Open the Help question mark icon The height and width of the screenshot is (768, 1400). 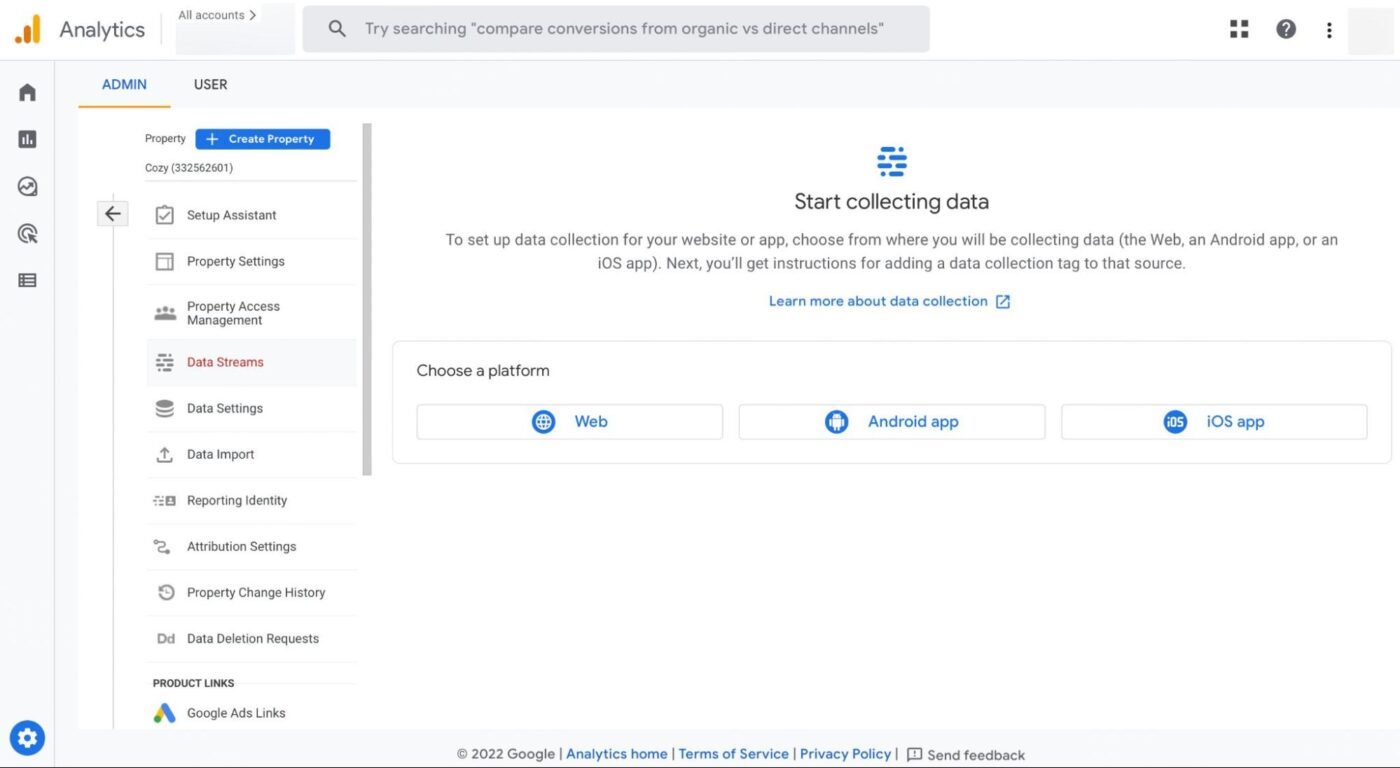[x=1286, y=29]
